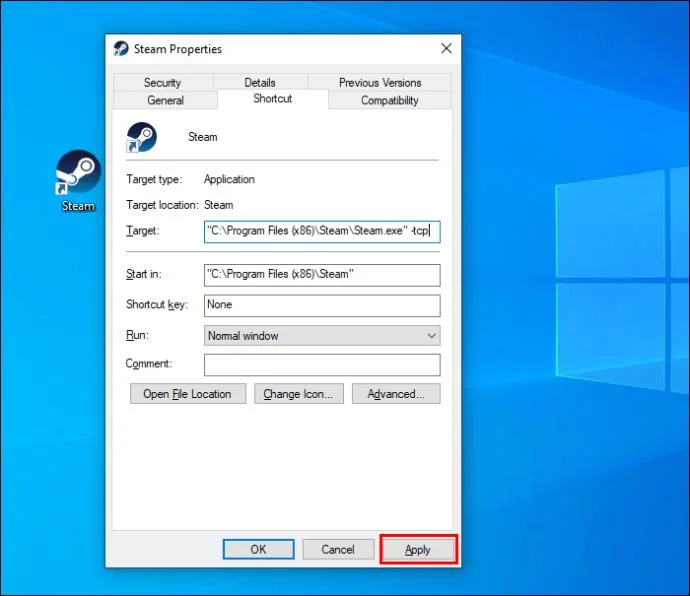Open the Compatibility tab
Screen dimensions: 690x596
click(389, 100)
